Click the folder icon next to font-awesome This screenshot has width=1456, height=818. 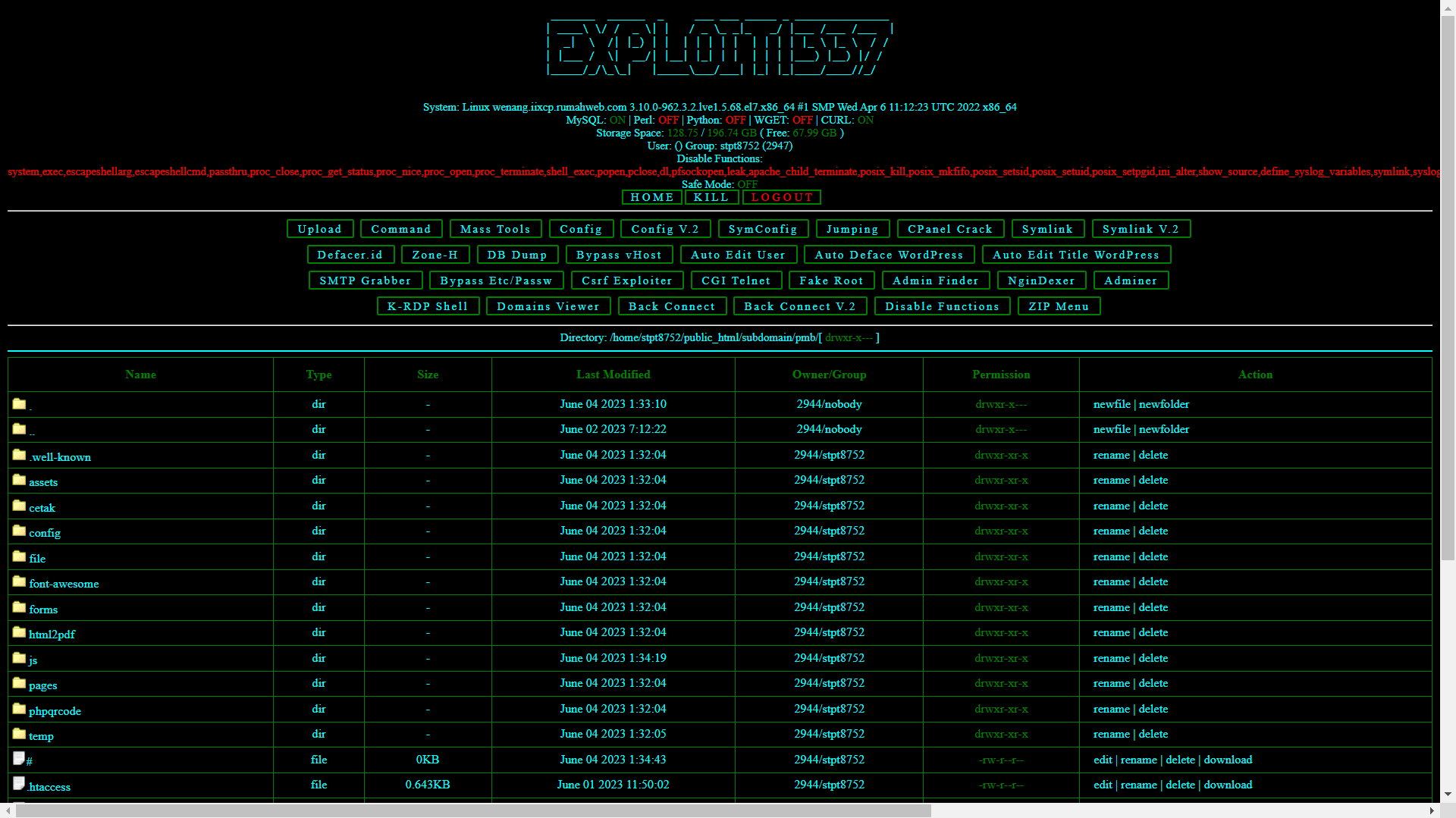(19, 581)
